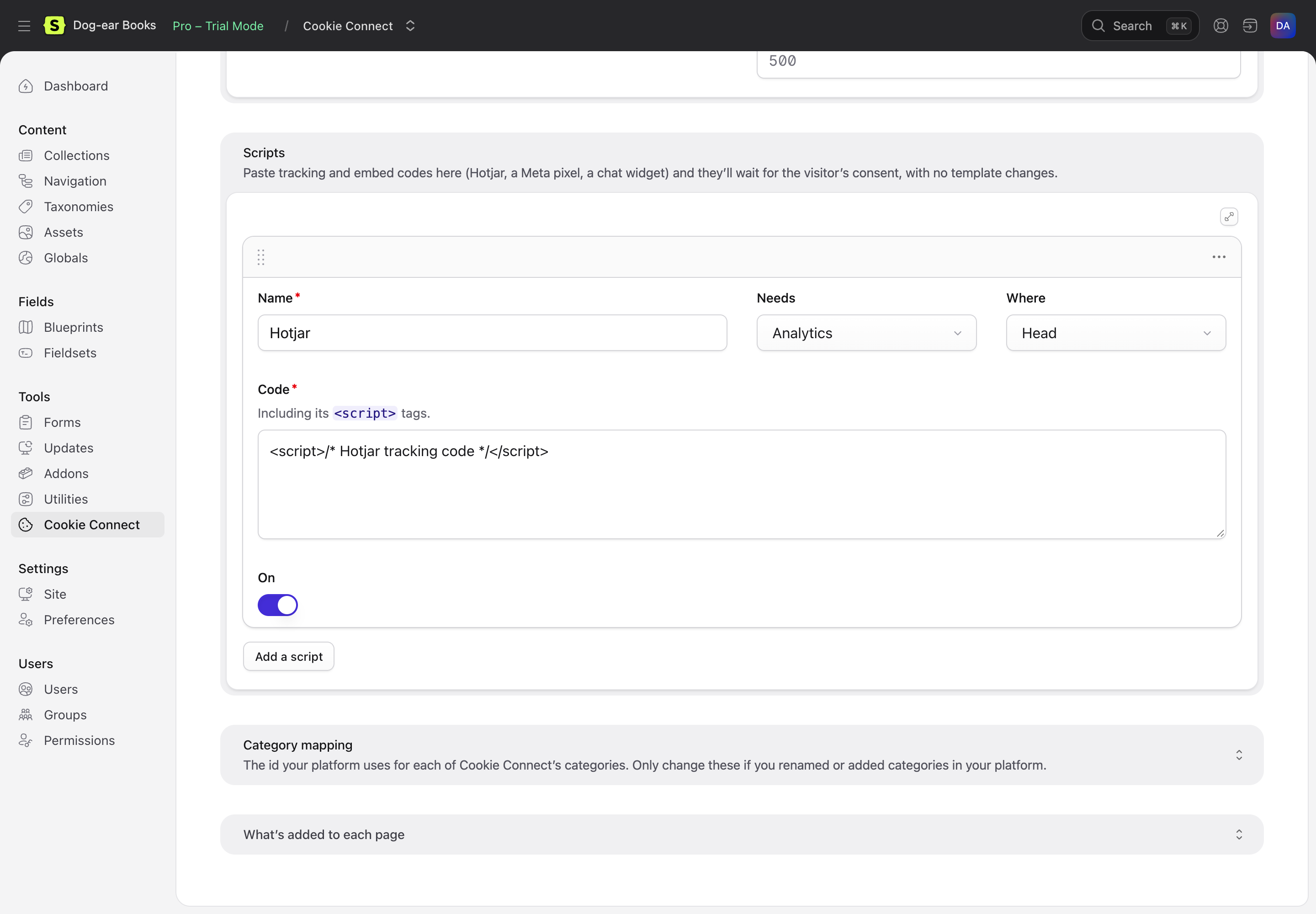Open the Search command bar
The width and height of the screenshot is (1316, 914).
pyautogui.click(x=1140, y=26)
